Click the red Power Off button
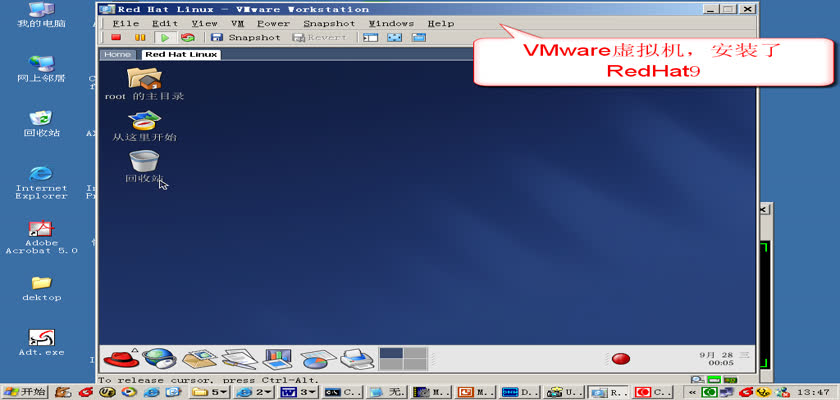 point(116,38)
